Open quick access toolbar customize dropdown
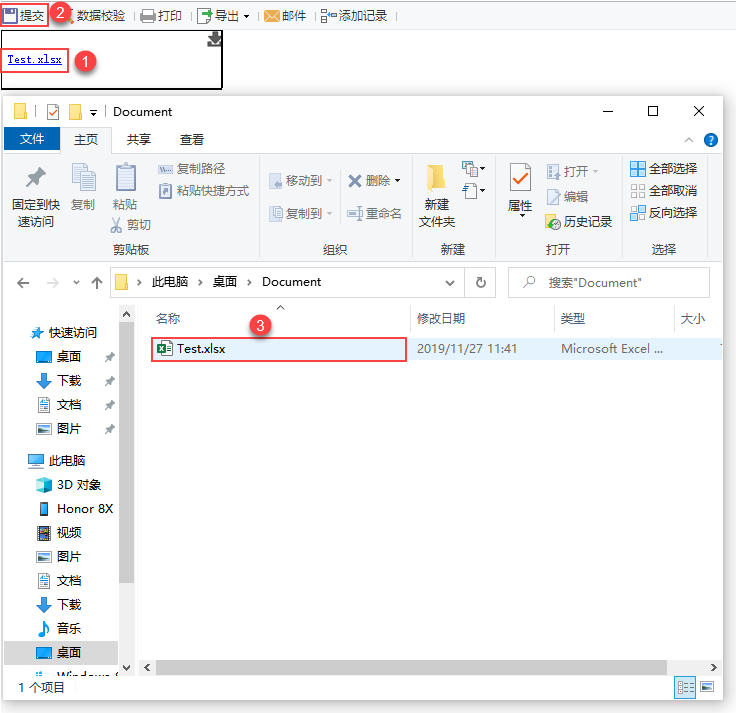736x713 pixels. 93,113
